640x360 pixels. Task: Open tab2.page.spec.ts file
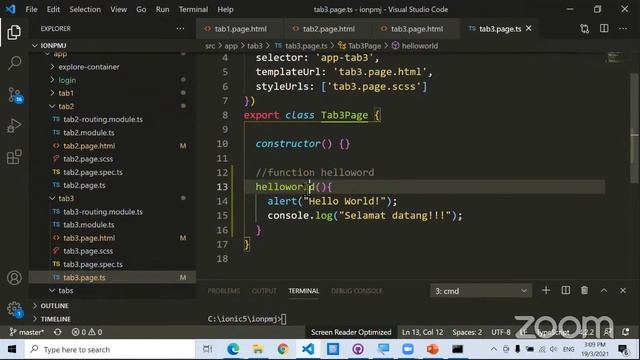pyautogui.click(x=93, y=172)
